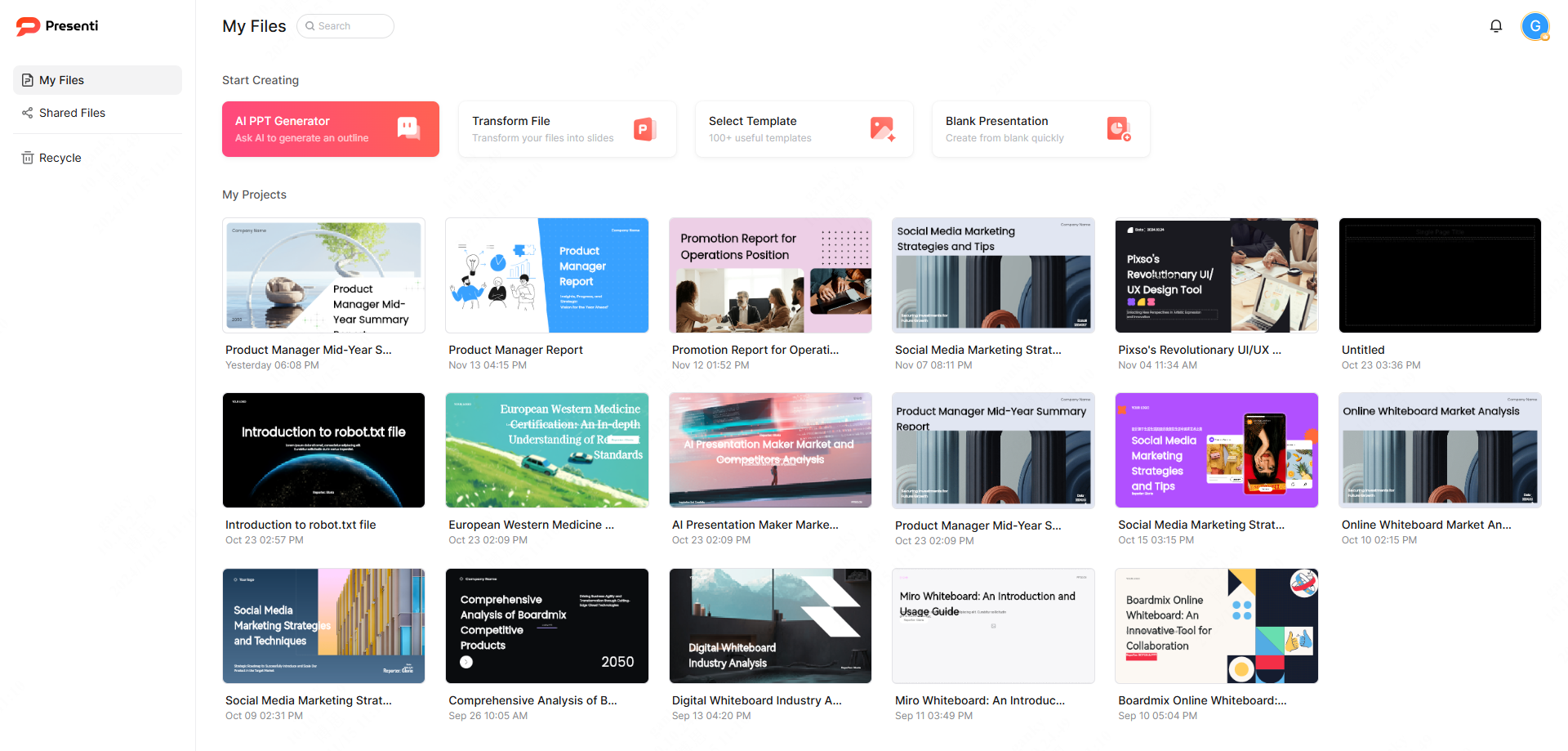Open the Miro Whiteboard Introduction thumbnail
This screenshot has width=1568, height=751.
pyautogui.click(x=993, y=626)
